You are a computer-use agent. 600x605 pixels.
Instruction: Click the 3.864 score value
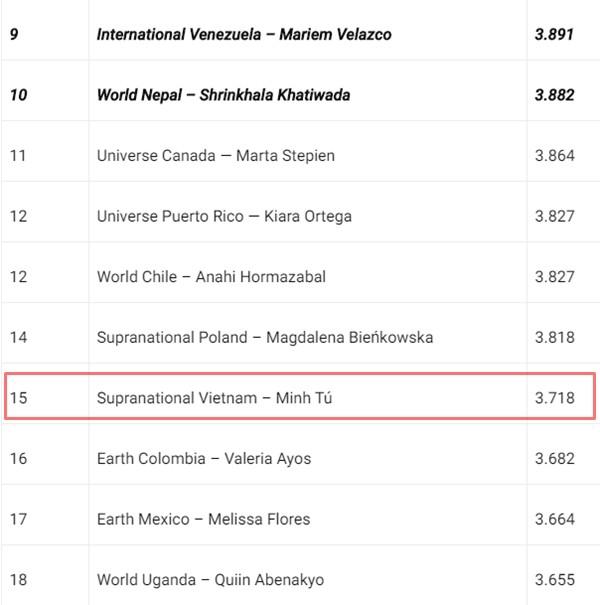point(554,156)
